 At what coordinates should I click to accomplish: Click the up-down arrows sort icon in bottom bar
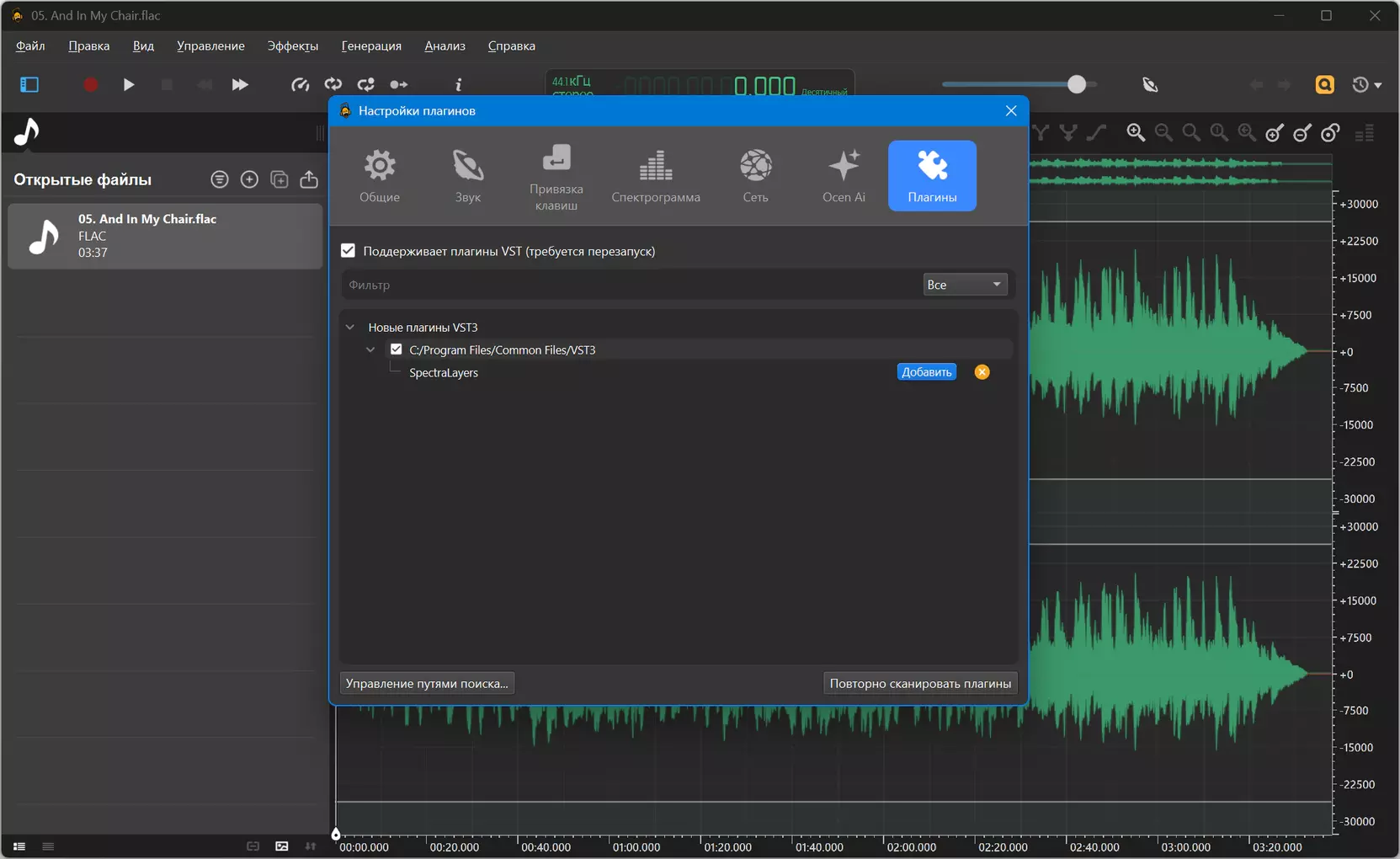(x=311, y=846)
